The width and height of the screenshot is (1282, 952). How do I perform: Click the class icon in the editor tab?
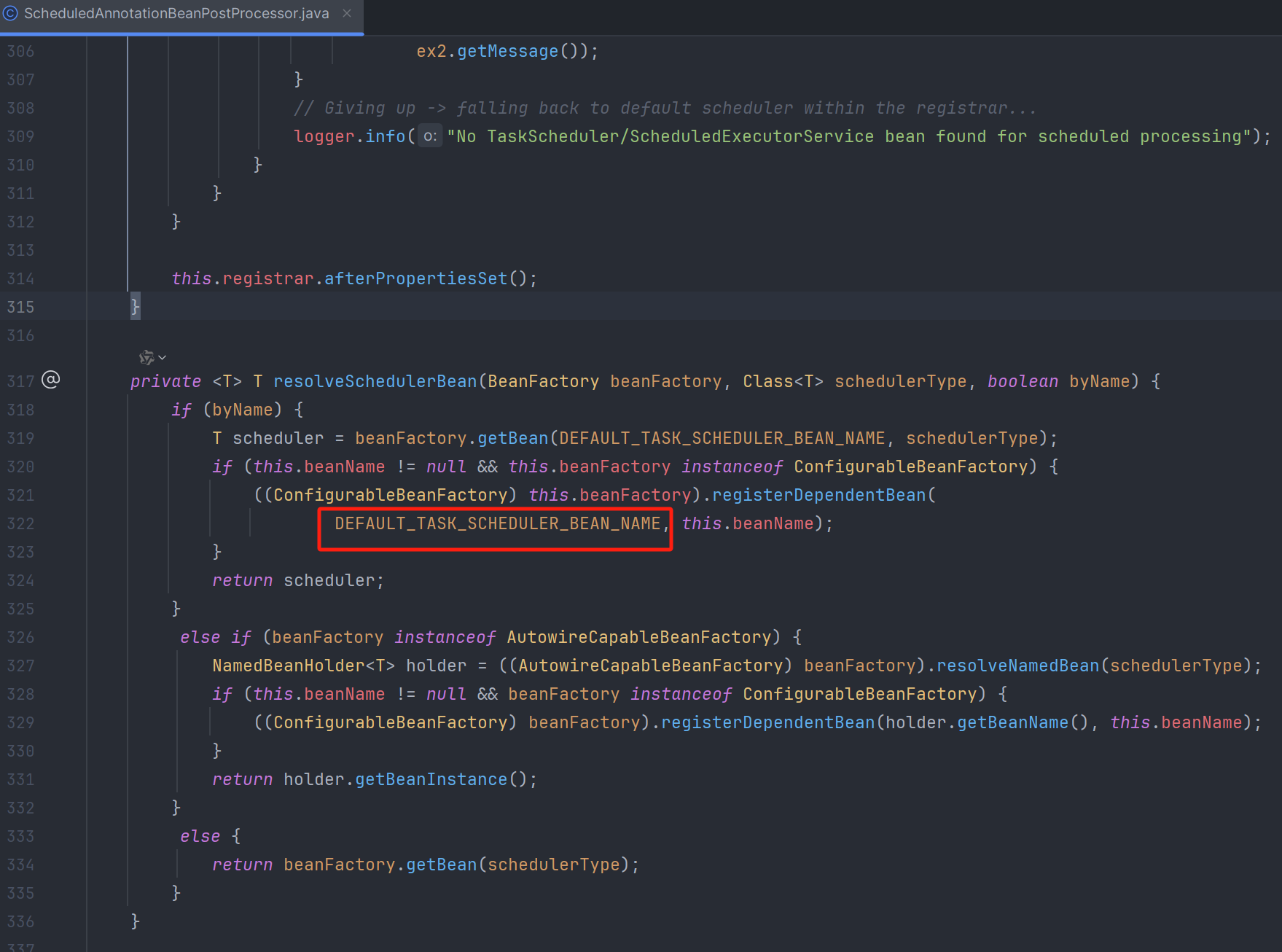11,13
